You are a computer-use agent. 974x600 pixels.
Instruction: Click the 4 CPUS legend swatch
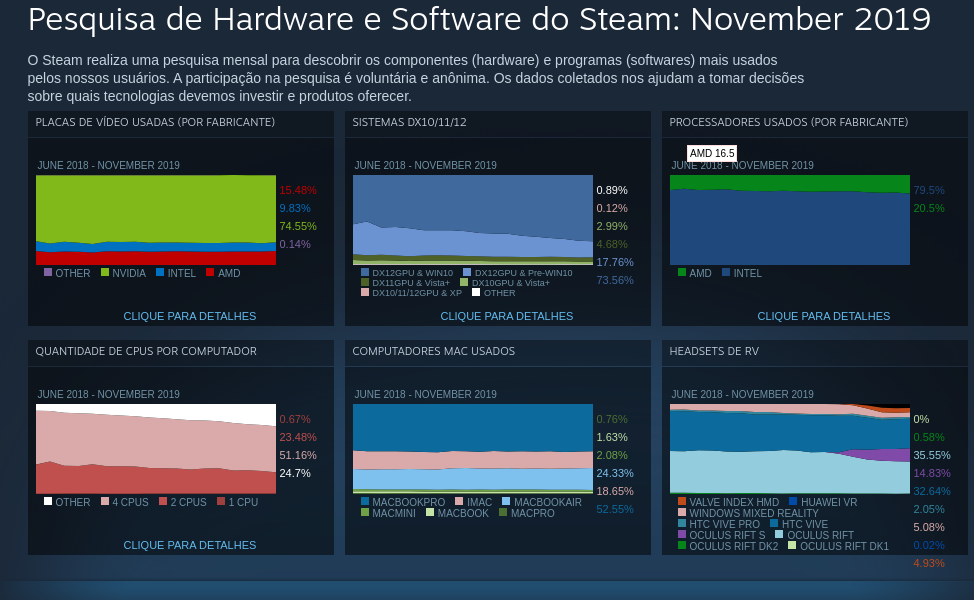click(105, 501)
